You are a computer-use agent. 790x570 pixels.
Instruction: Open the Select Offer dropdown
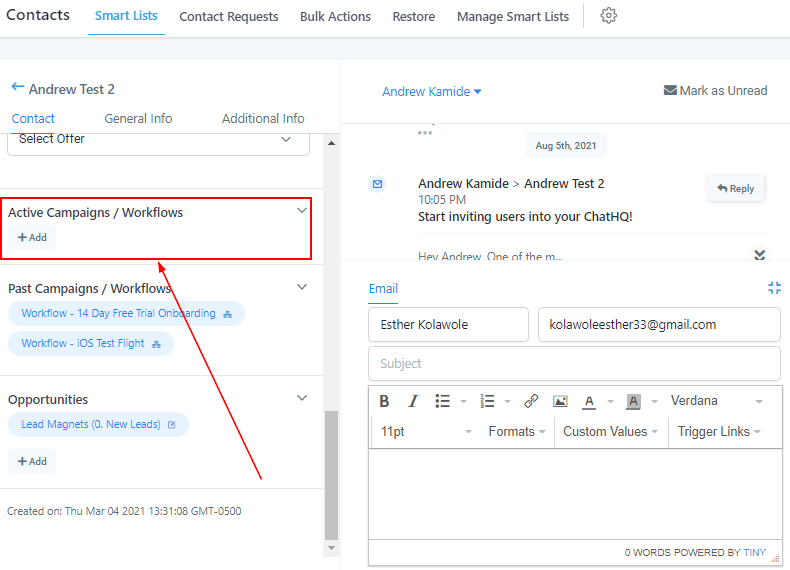tap(158, 140)
